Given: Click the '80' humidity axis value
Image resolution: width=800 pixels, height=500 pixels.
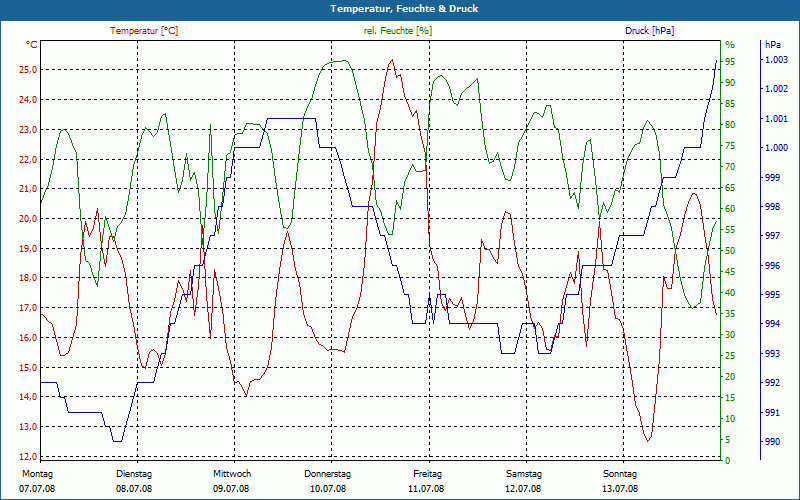Looking at the screenshot, I should click(730, 124).
